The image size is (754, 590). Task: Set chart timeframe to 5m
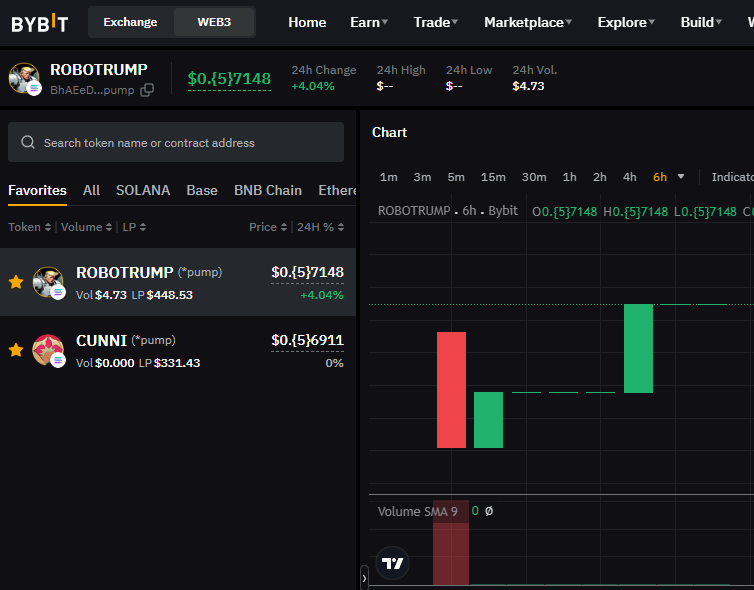(456, 177)
